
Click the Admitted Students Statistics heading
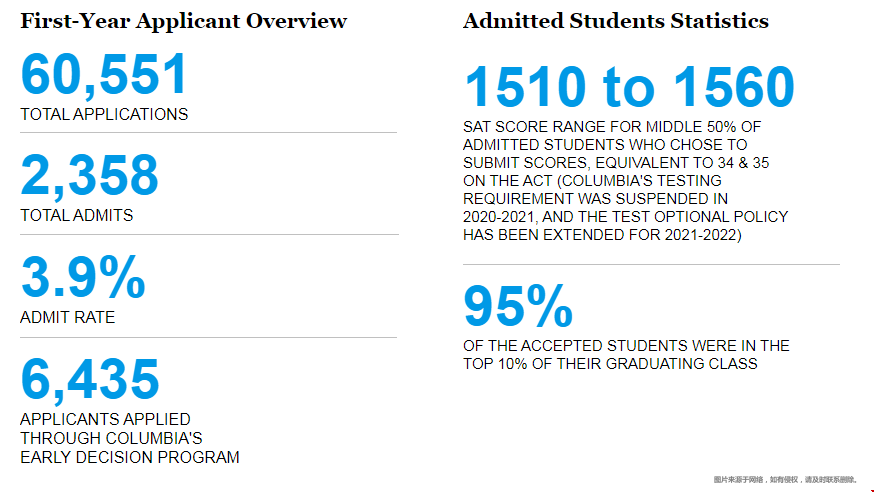coord(616,21)
